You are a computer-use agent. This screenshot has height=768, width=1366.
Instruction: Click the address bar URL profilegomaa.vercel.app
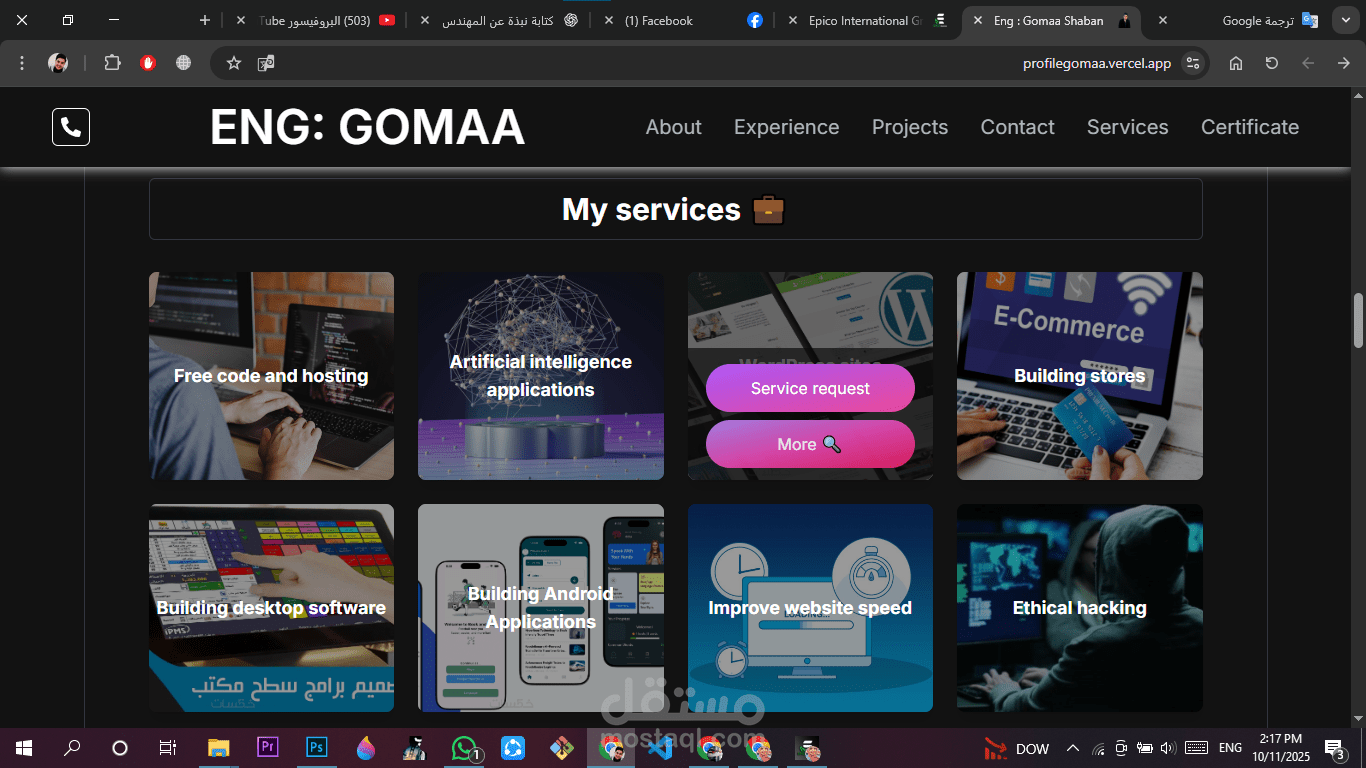pos(1097,63)
